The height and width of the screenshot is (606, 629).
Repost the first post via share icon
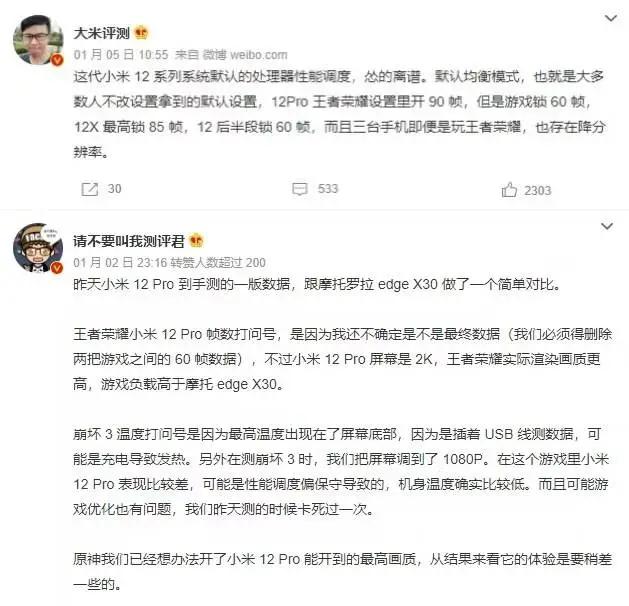click(x=89, y=189)
